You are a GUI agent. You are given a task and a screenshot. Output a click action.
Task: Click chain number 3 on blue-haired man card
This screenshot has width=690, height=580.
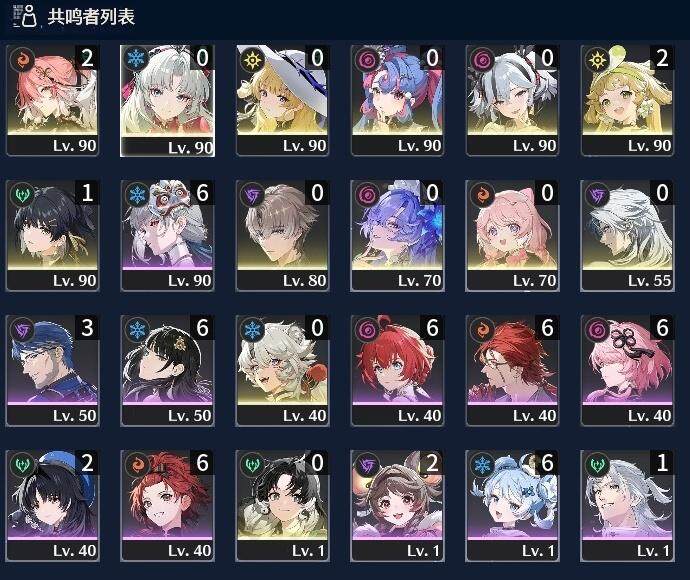coord(87,327)
